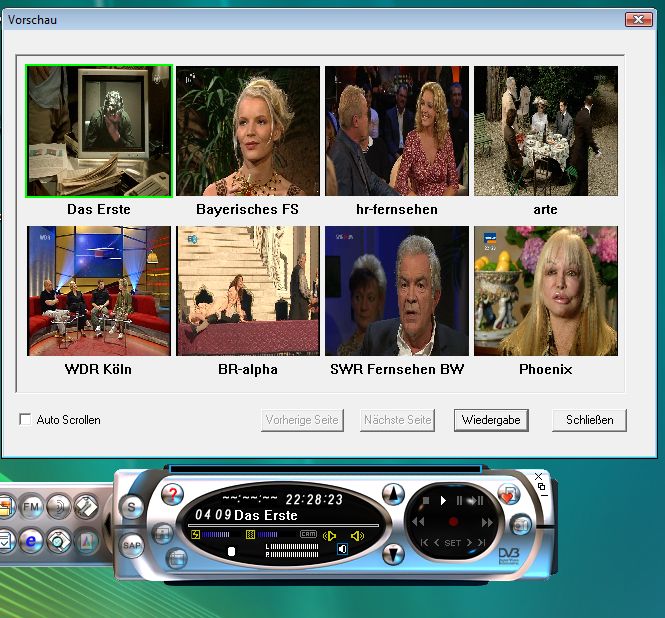This screenshot has width=665, height=618.
Task: Open favorites with the red heart button
Action: tap(509, 495)
